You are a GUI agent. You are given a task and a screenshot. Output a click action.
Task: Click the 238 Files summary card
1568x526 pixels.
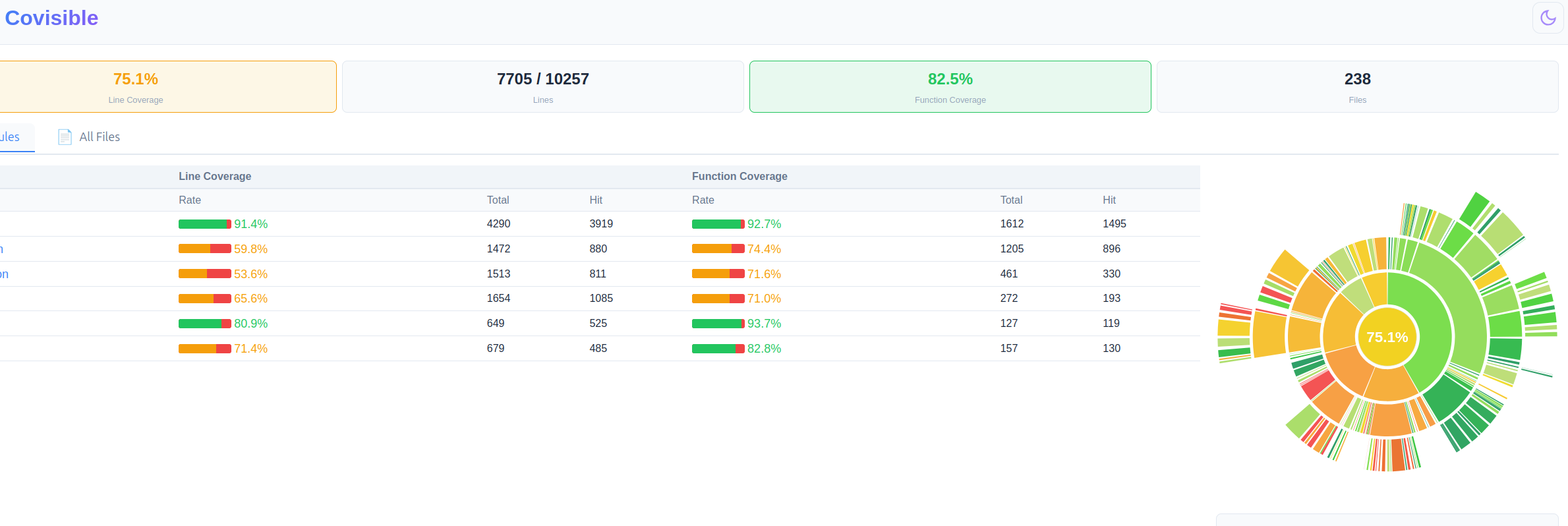pos(1357,86)
